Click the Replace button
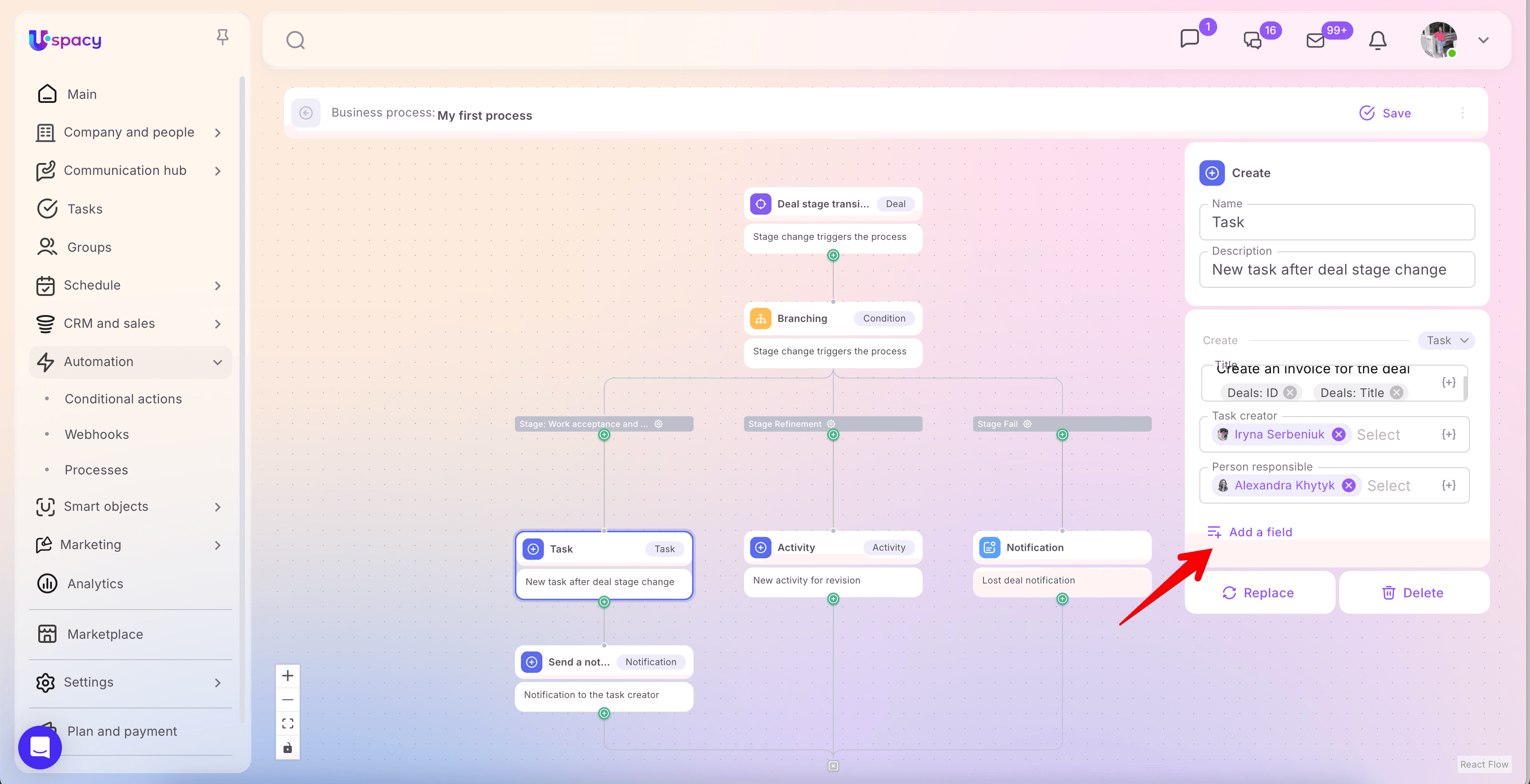Viewport: 1530px width, 784px height. 1259,593
